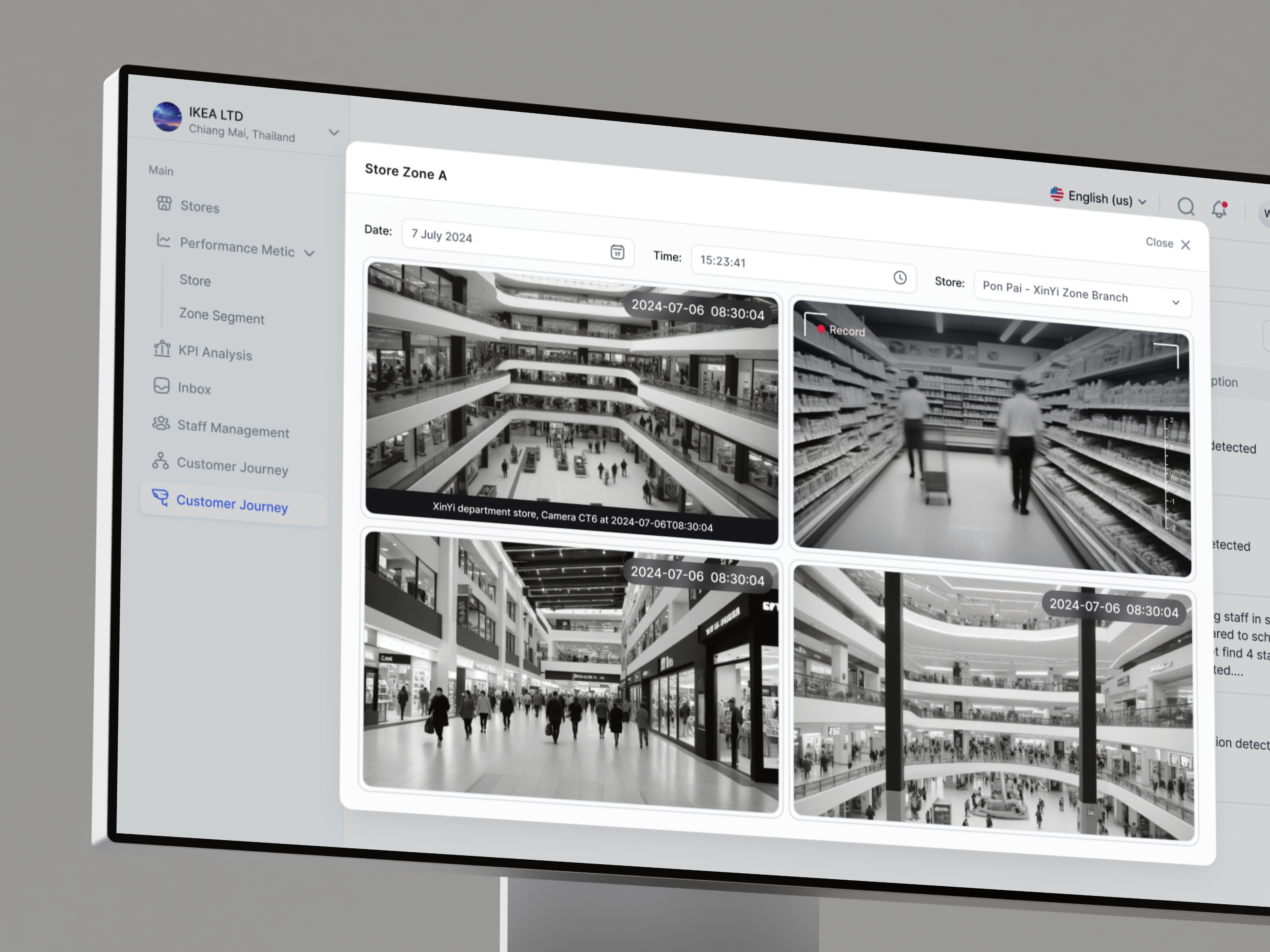Open notifications bell icon

pos(1218,209)
